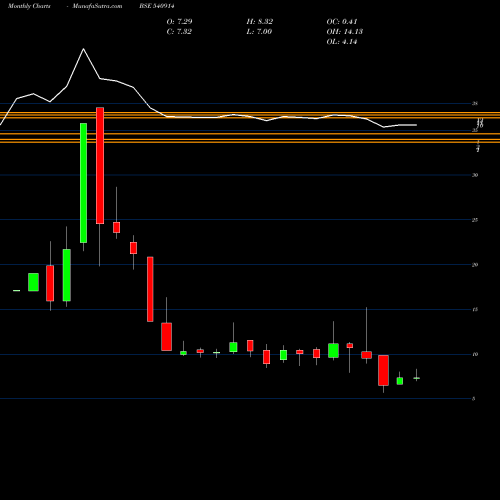Click the '5' price axis label
This screenshot has height=500, width=500.
pyautogui.click(x=474, y=399)
